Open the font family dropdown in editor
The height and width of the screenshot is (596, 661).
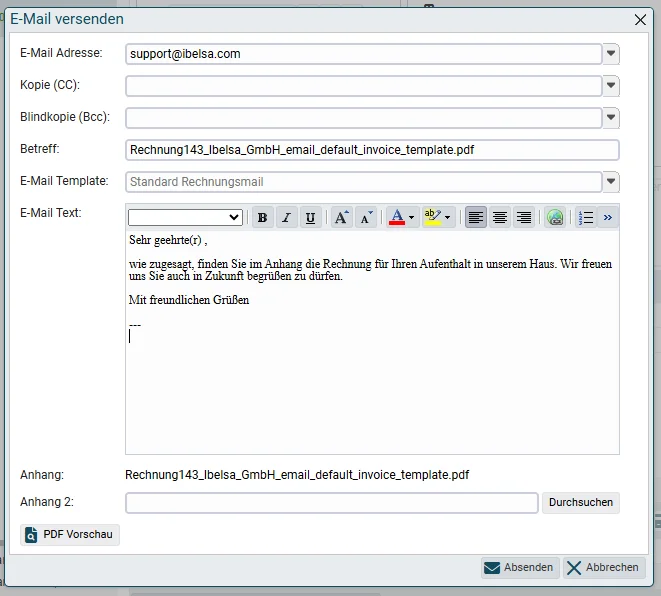(185, 217)
